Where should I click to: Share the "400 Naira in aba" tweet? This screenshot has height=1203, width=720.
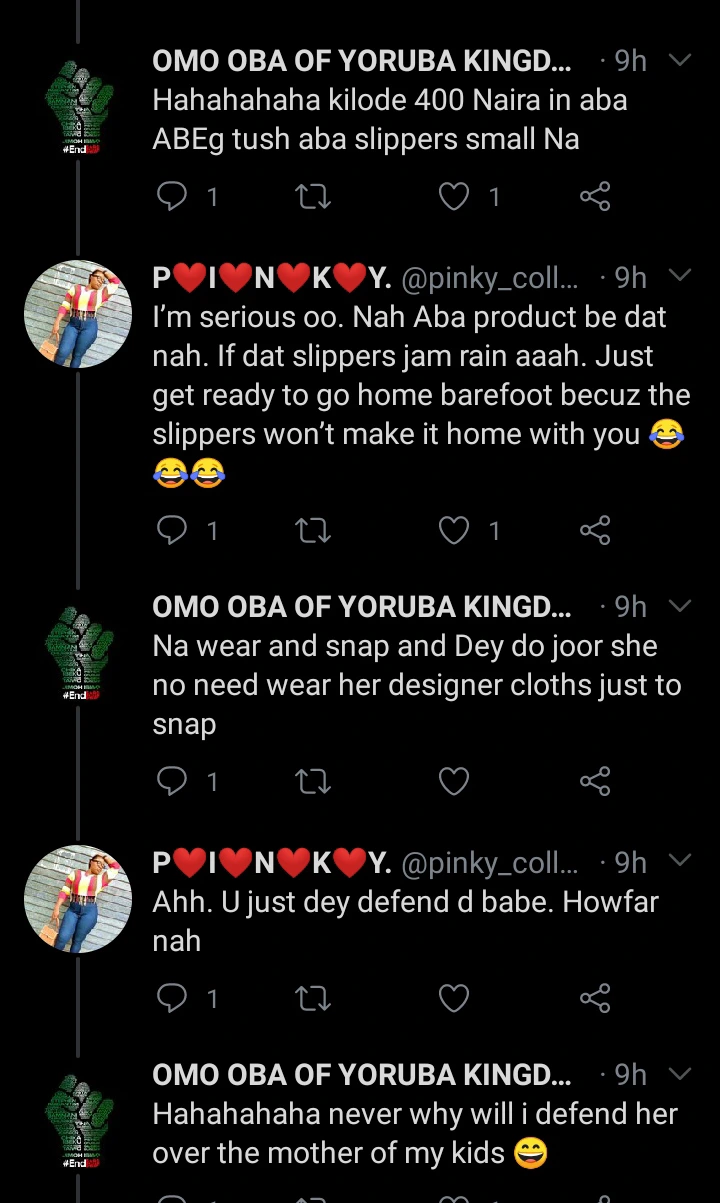click(595, 197)
